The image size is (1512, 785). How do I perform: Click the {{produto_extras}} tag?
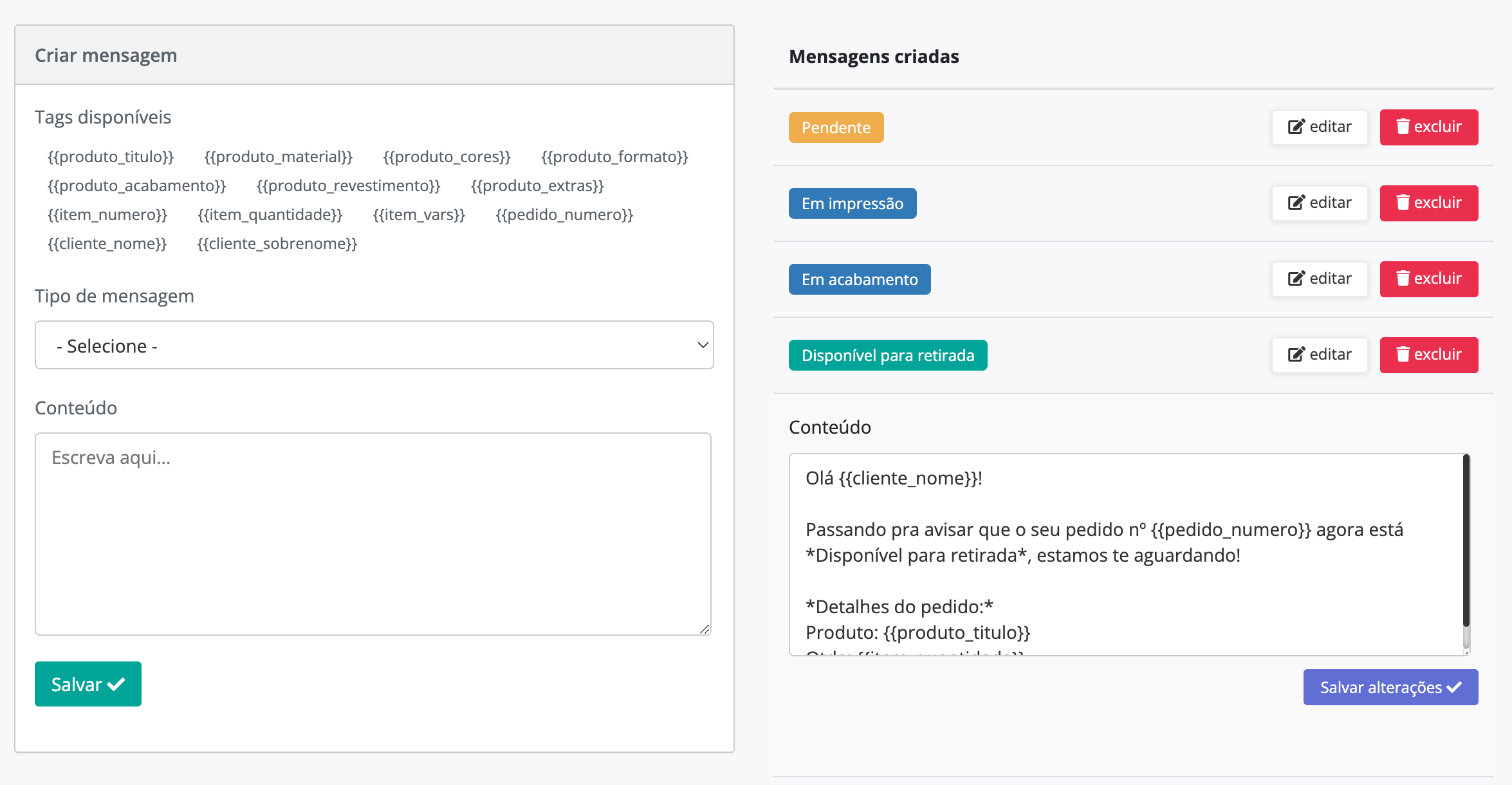(537, 186)
